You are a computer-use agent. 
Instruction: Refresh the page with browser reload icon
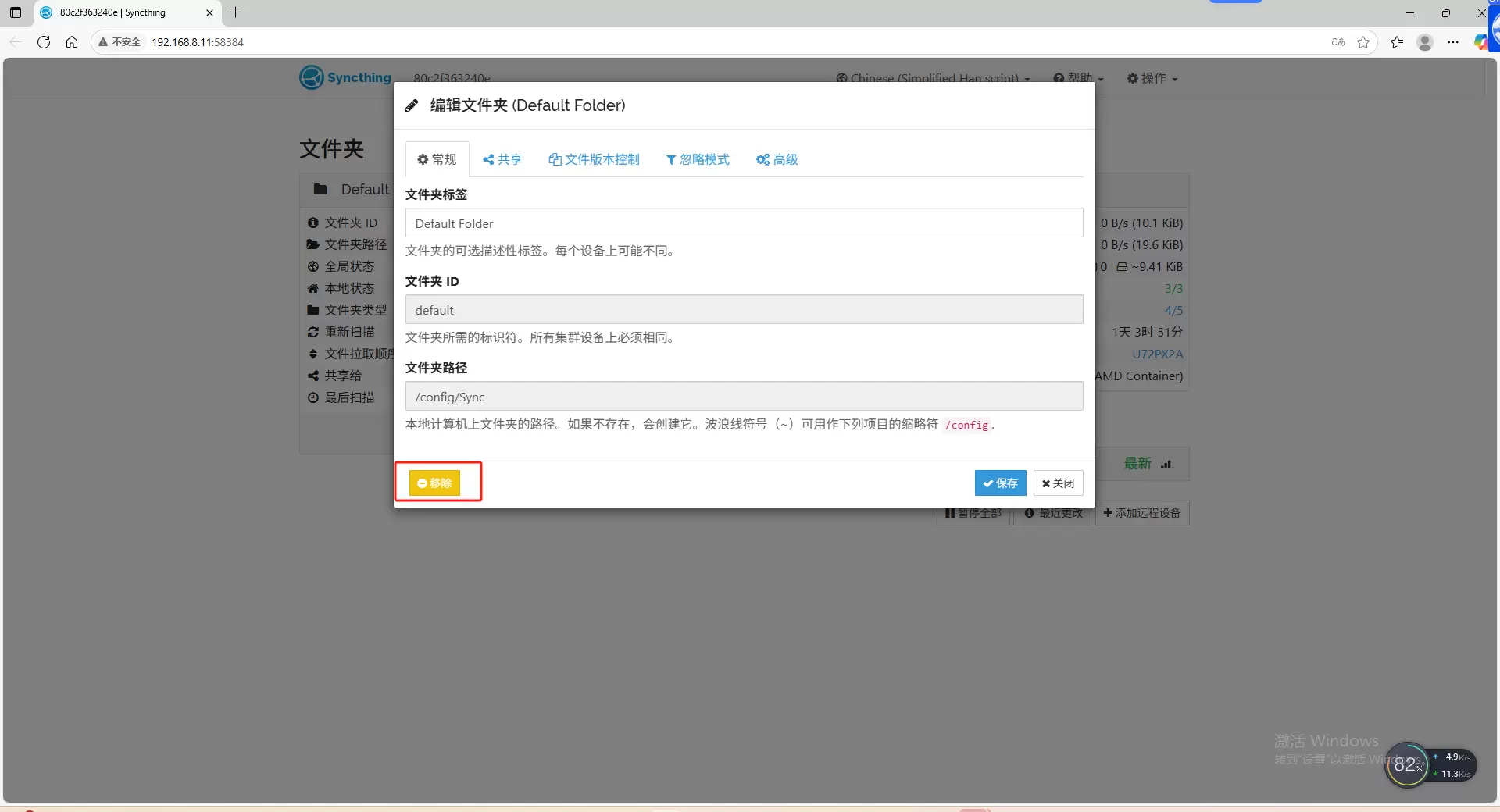click(x=44, y=42)
